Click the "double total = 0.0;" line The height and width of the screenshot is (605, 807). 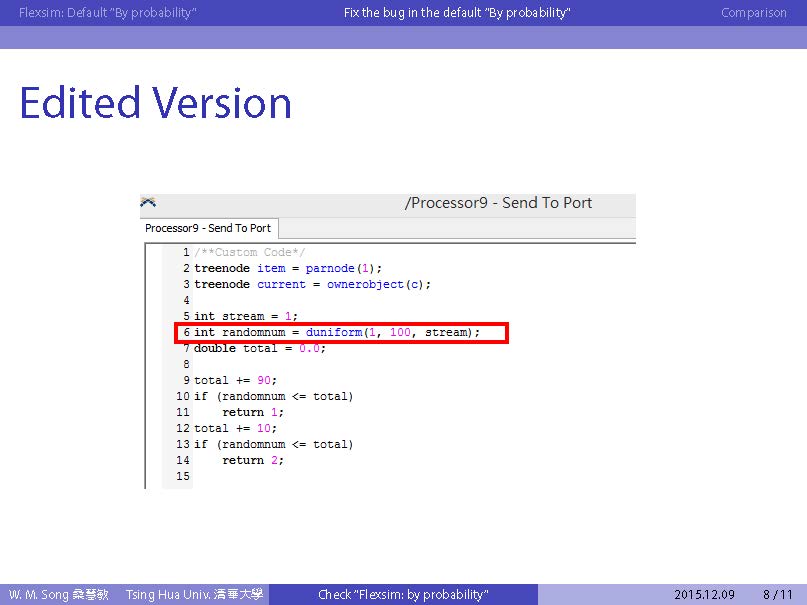[260, 348]
